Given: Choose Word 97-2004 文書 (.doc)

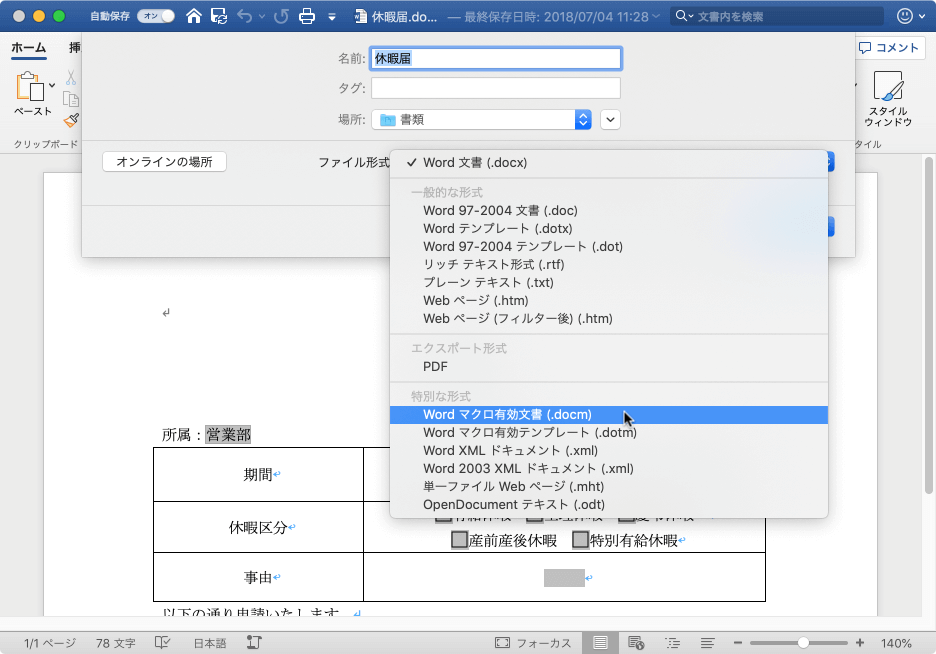Looking at the screenshot, I should coord(609,211).
